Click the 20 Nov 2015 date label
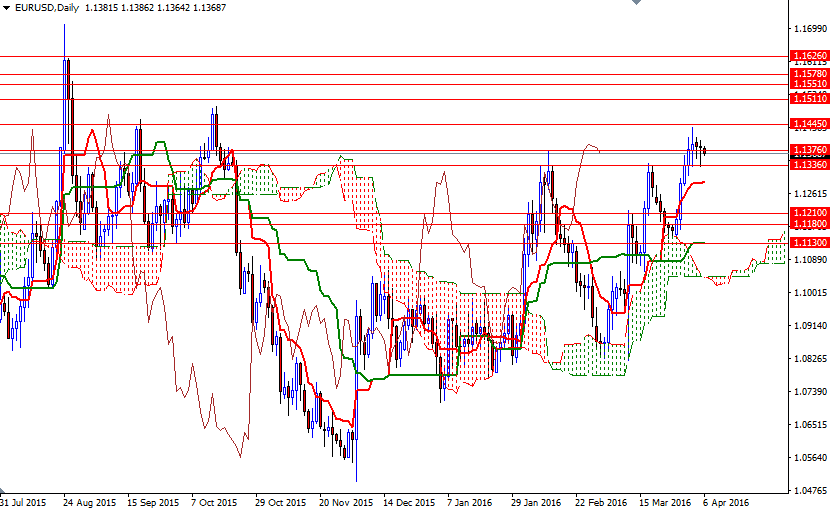 (x=345, y=502)
